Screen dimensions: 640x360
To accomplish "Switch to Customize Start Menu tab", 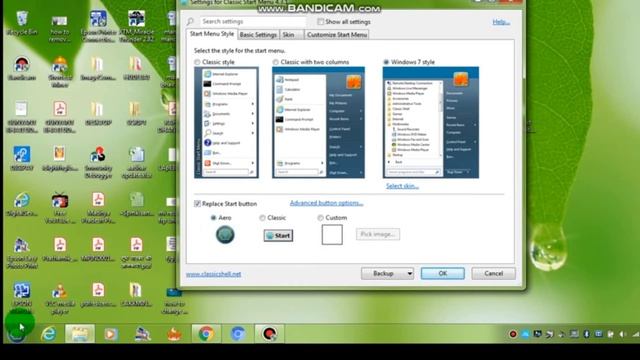I will point(337,35).
